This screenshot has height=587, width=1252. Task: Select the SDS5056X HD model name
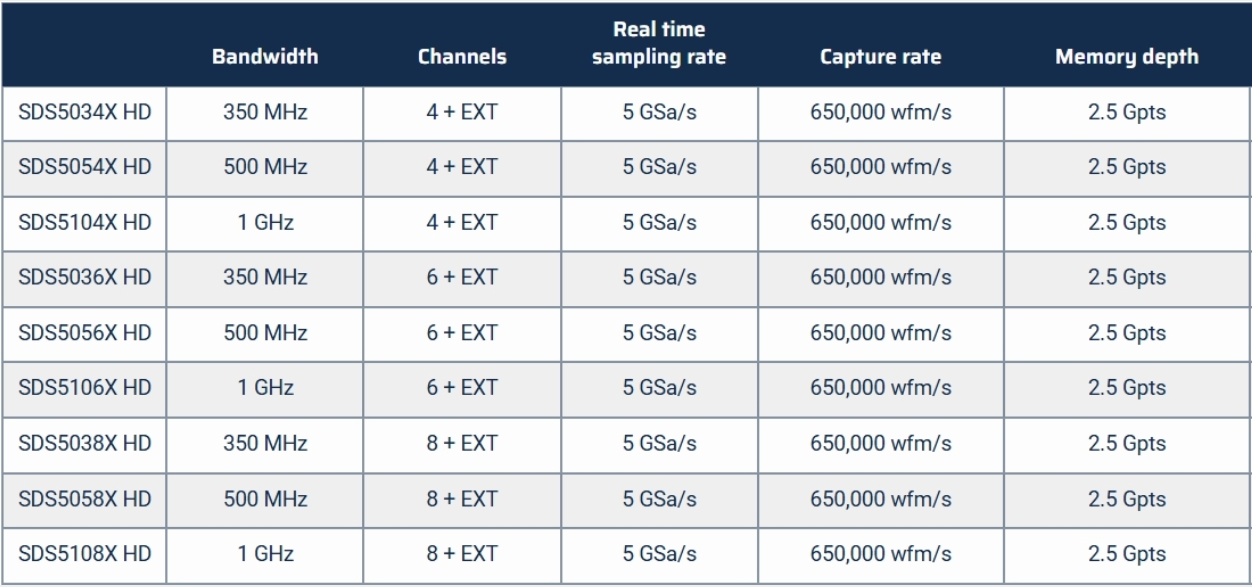coord(85,332)
